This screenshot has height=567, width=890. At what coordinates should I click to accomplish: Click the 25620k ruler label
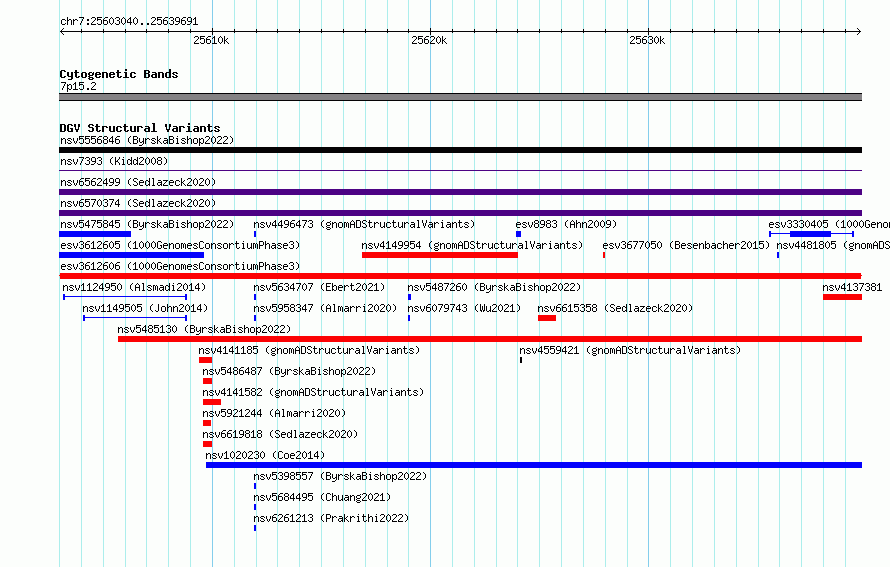coord(429,40)
